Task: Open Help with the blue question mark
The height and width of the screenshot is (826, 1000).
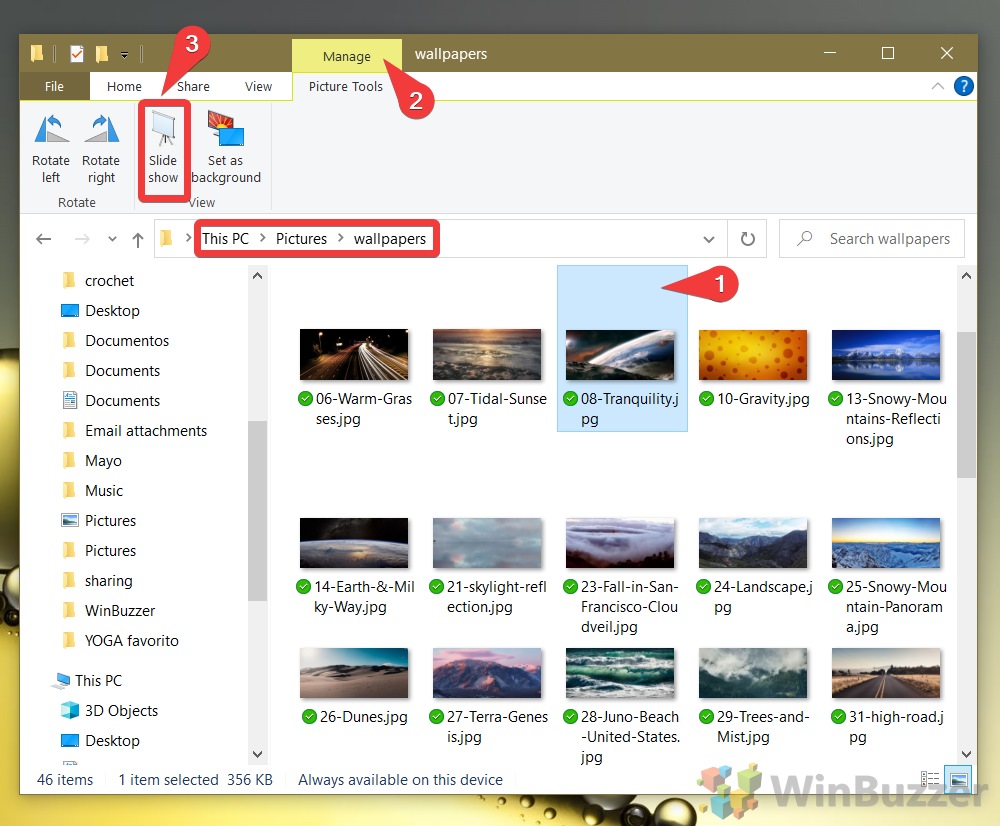Action: (x=963, y=86)
